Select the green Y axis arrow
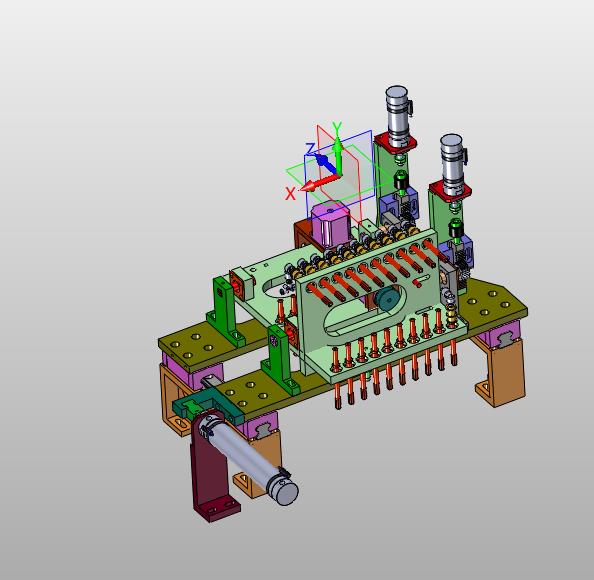Screen dimensions: 594x580 tap(338, 156)
